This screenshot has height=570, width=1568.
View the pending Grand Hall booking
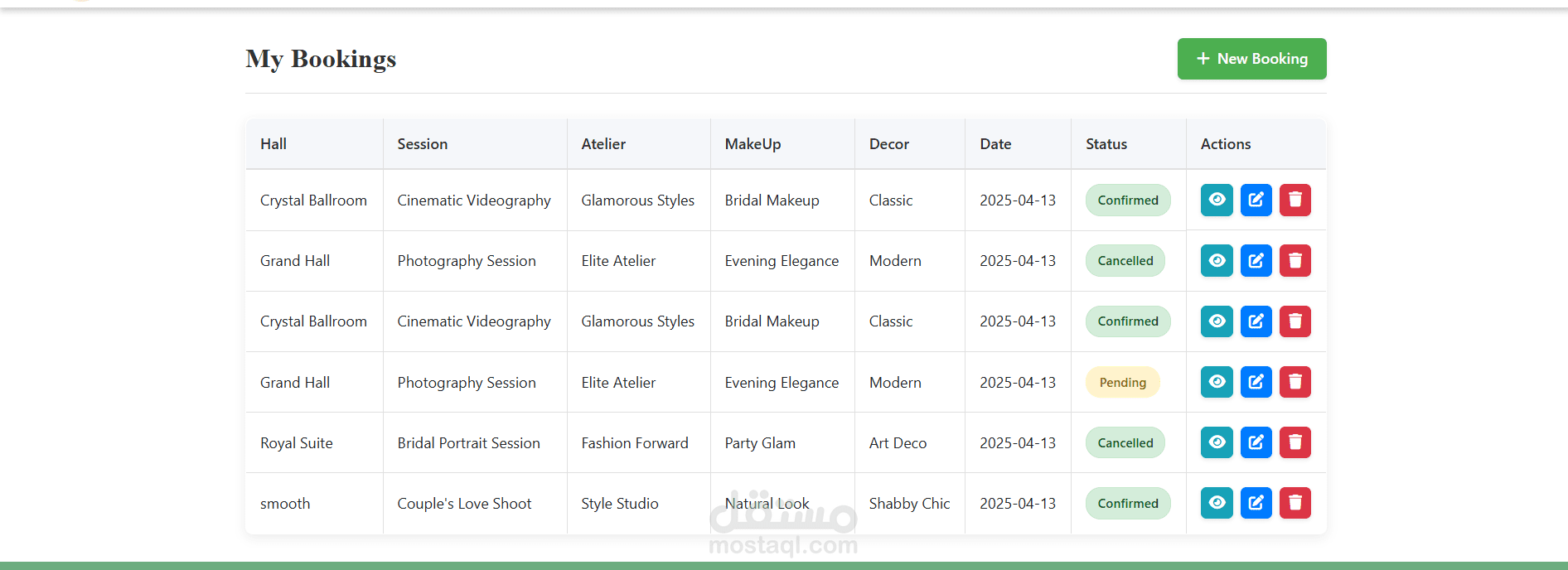(1217, 382)
